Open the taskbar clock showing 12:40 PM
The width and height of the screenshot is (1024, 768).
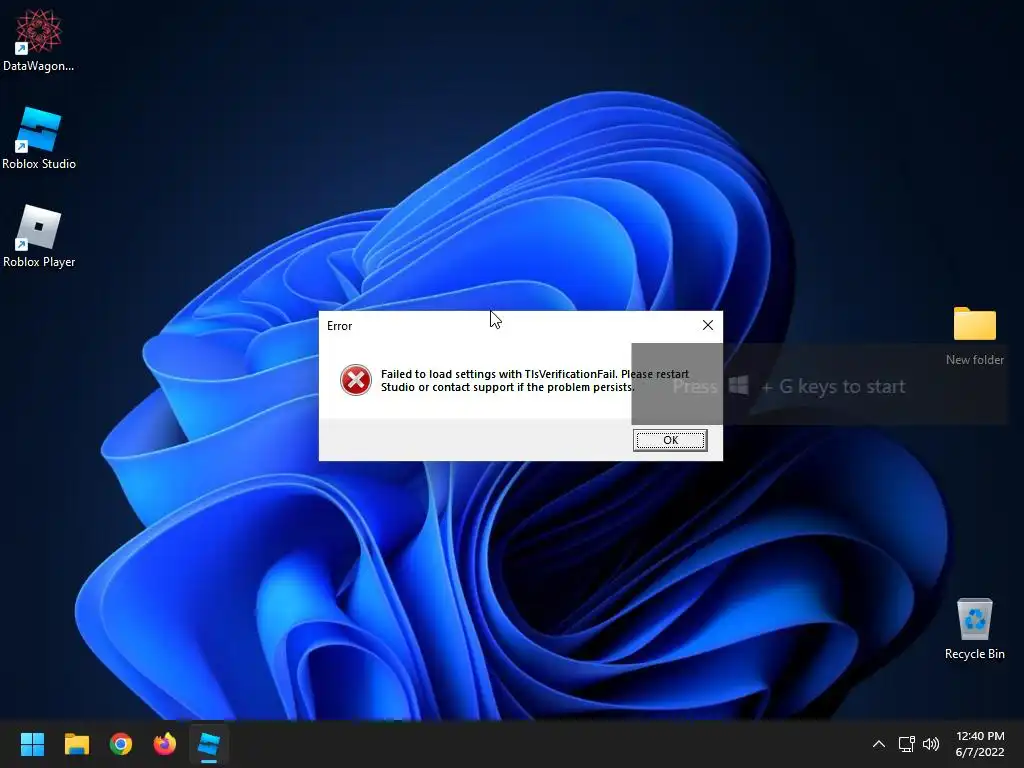click(x=980, y=744)
